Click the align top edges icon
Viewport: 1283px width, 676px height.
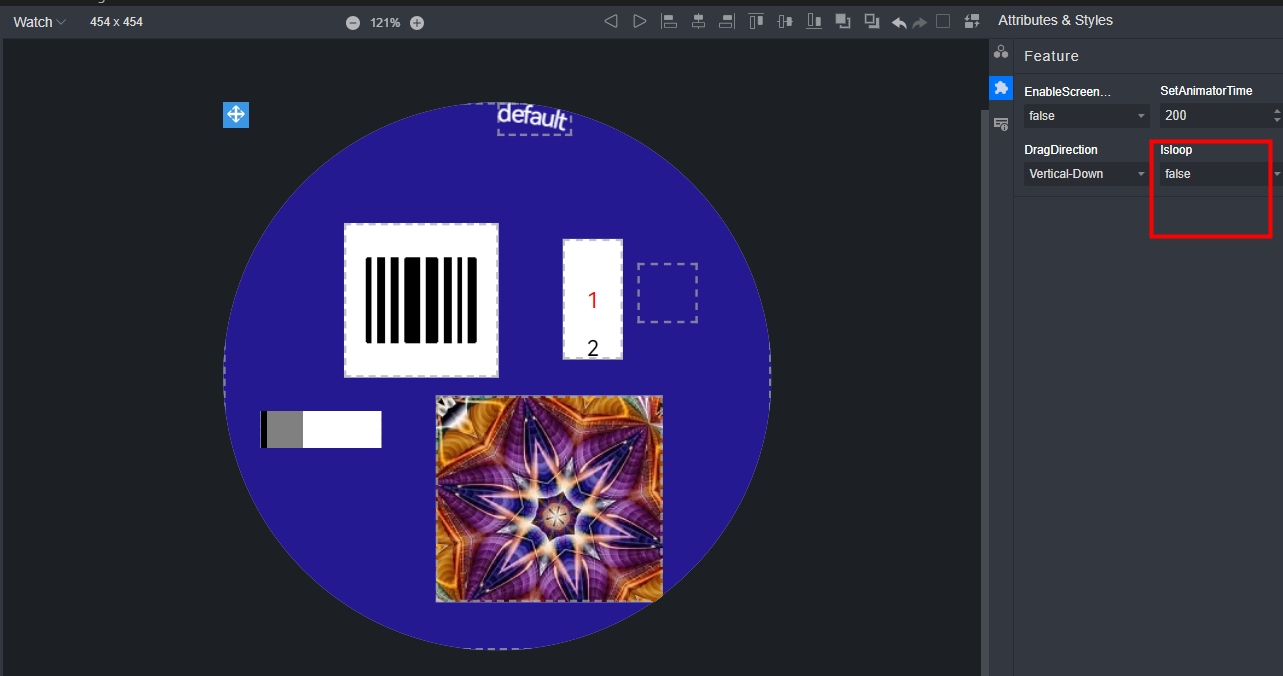point(756,21)
